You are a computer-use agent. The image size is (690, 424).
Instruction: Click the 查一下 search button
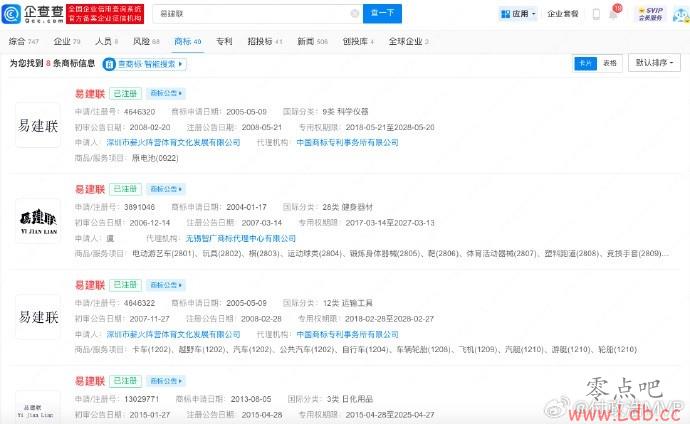coord(382,14)
